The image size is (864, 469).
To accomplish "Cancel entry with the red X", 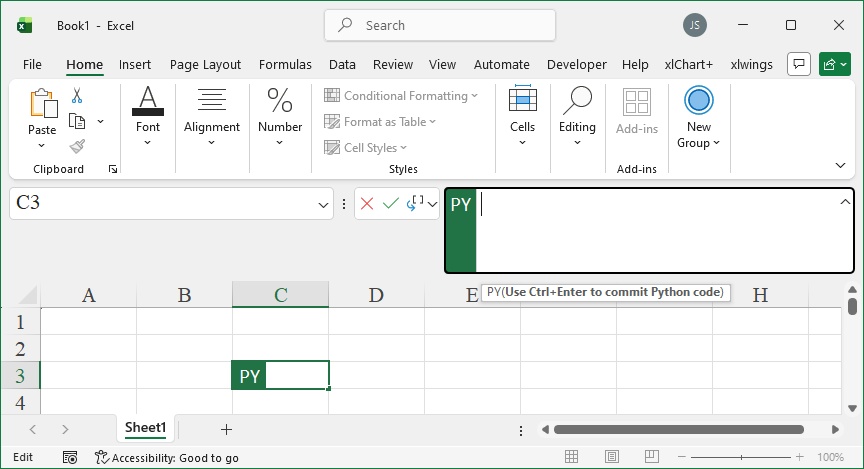I will [x=367, y=204].
